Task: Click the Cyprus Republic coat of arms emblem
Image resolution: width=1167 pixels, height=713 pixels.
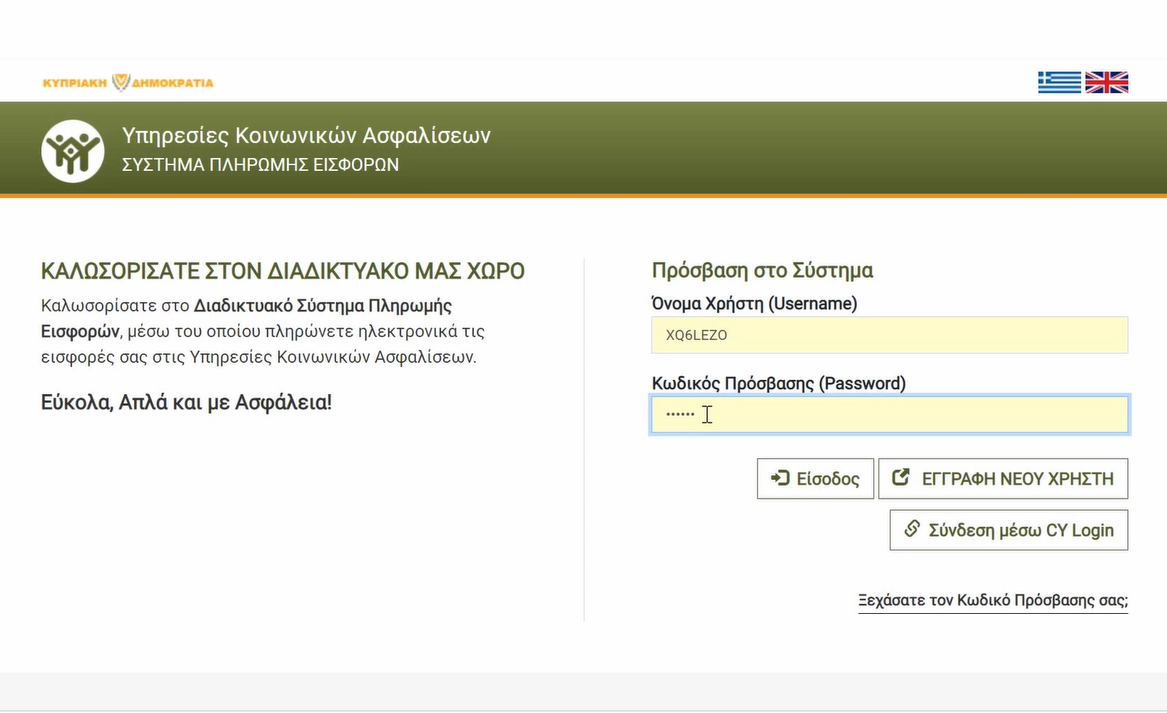Action: click(x=120, y=80)
